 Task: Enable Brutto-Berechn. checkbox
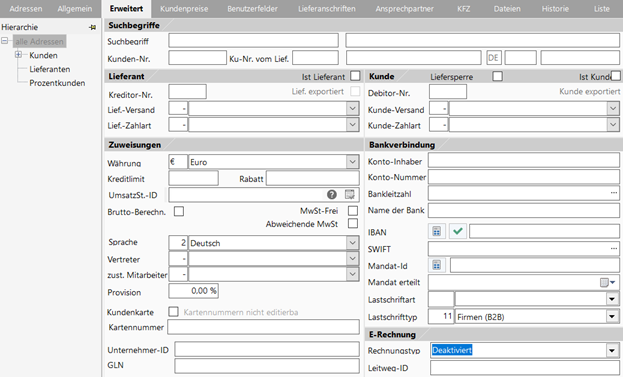click(179, 211)
